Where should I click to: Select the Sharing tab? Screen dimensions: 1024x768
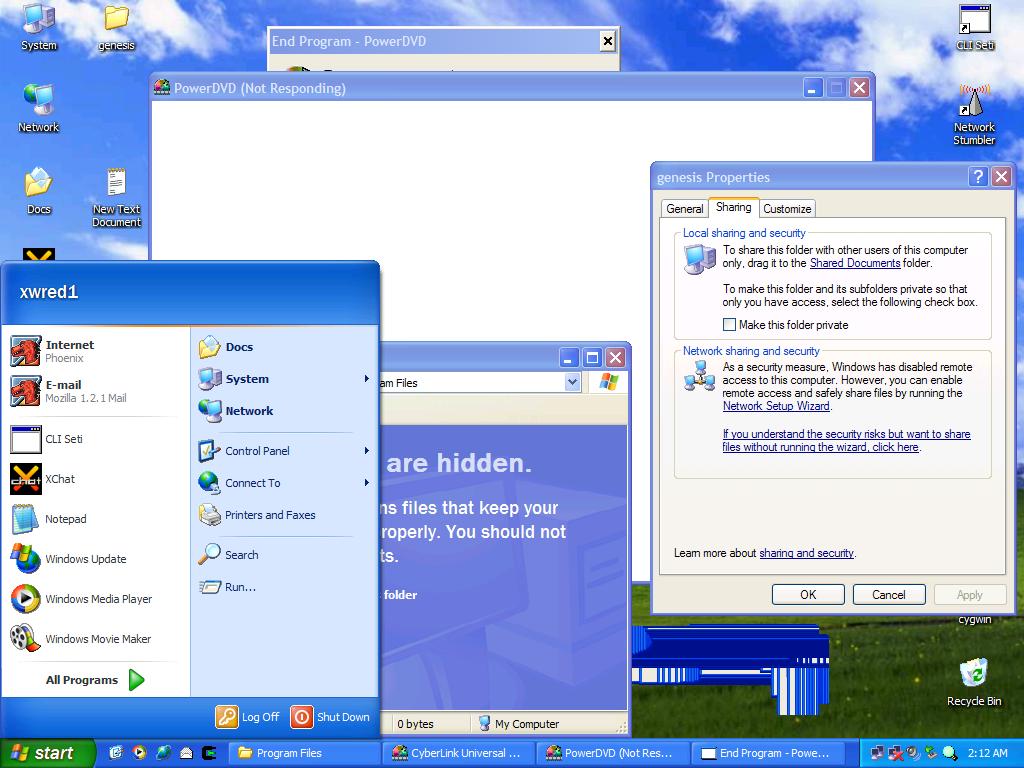(733, 207)
